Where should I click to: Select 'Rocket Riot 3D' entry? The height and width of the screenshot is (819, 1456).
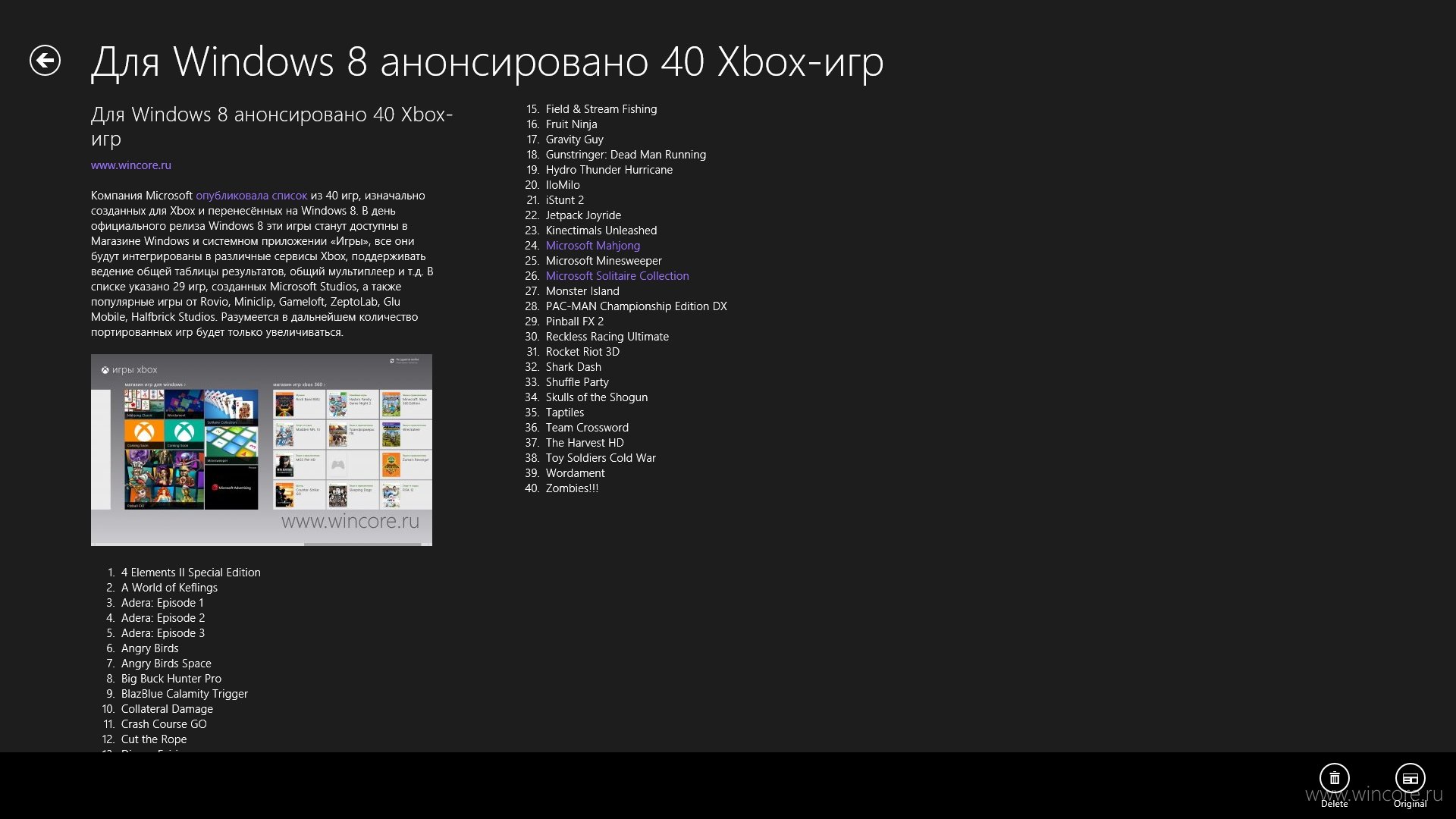(x=582, y=352)
